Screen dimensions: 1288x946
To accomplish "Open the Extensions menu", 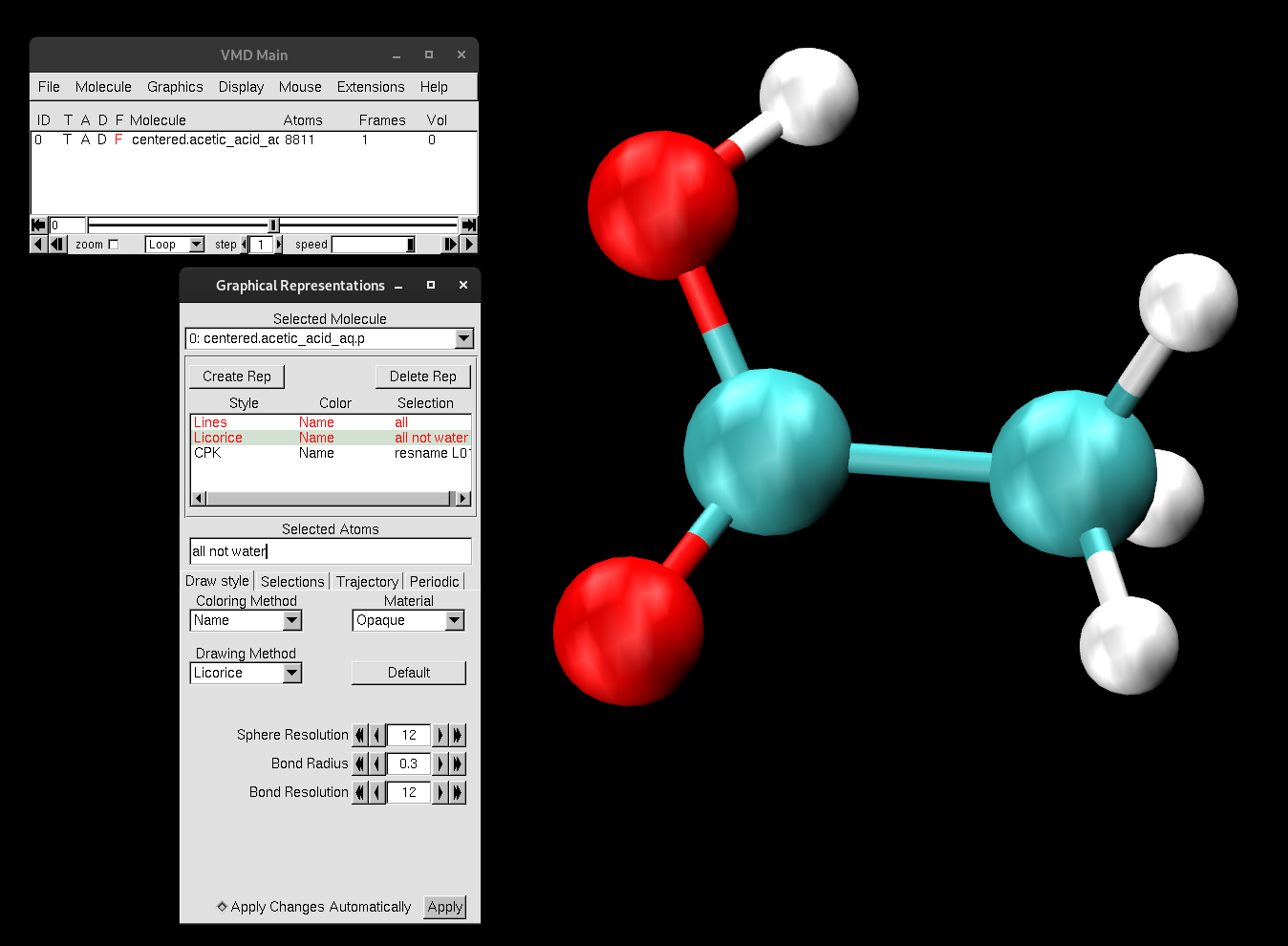I will (x=371, y=87).
